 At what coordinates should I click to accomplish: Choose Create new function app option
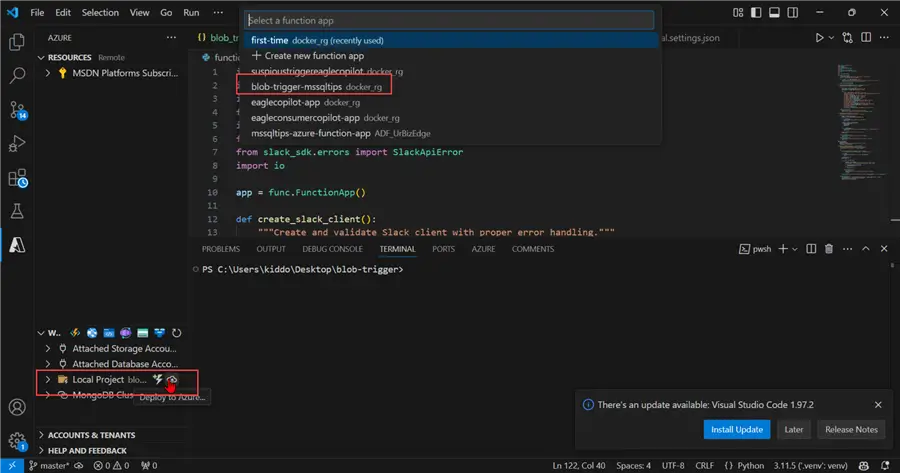coord(451,56)
